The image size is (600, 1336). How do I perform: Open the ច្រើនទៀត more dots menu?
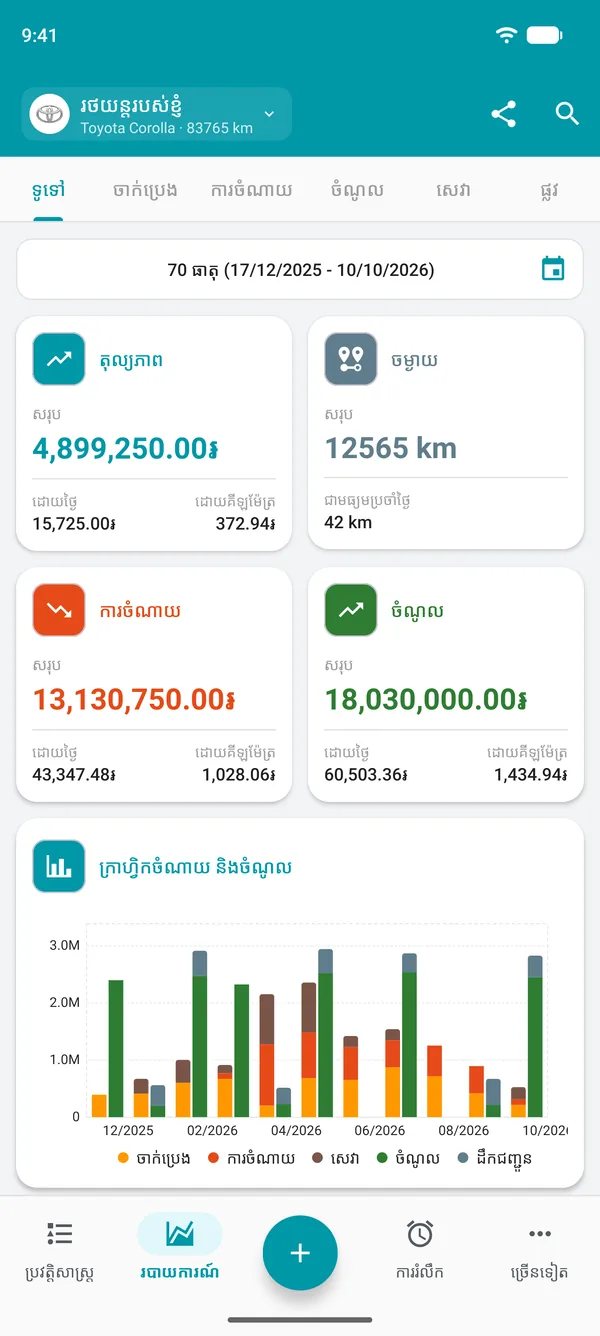pyautogui.click(x=540, y=1234)
